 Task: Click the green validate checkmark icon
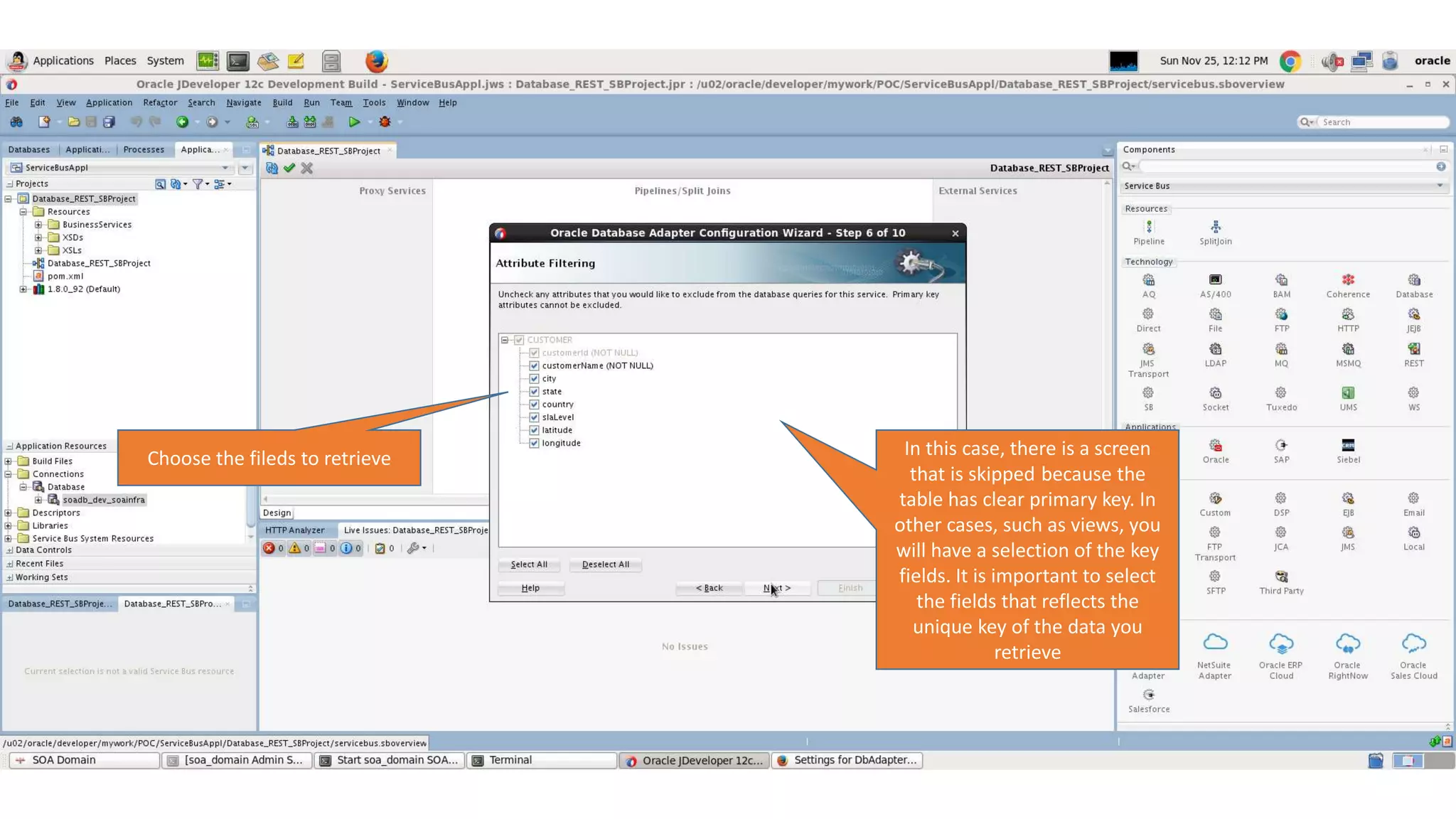click(289, 168)
